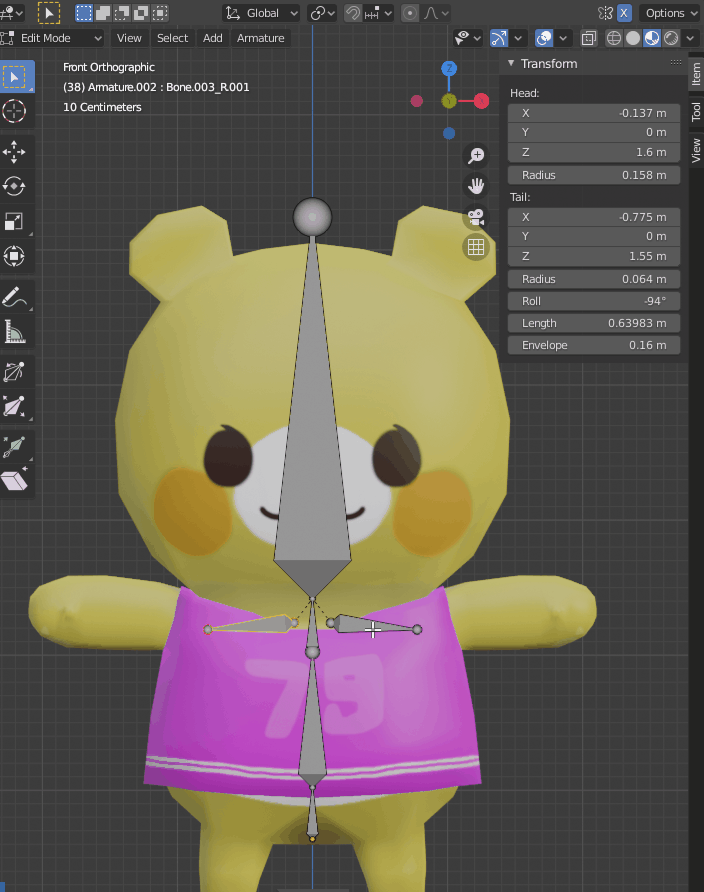Click the Envelope field 0.16 m
The width and height of the screenshot is (704, 892).
[x=594, y=345]
